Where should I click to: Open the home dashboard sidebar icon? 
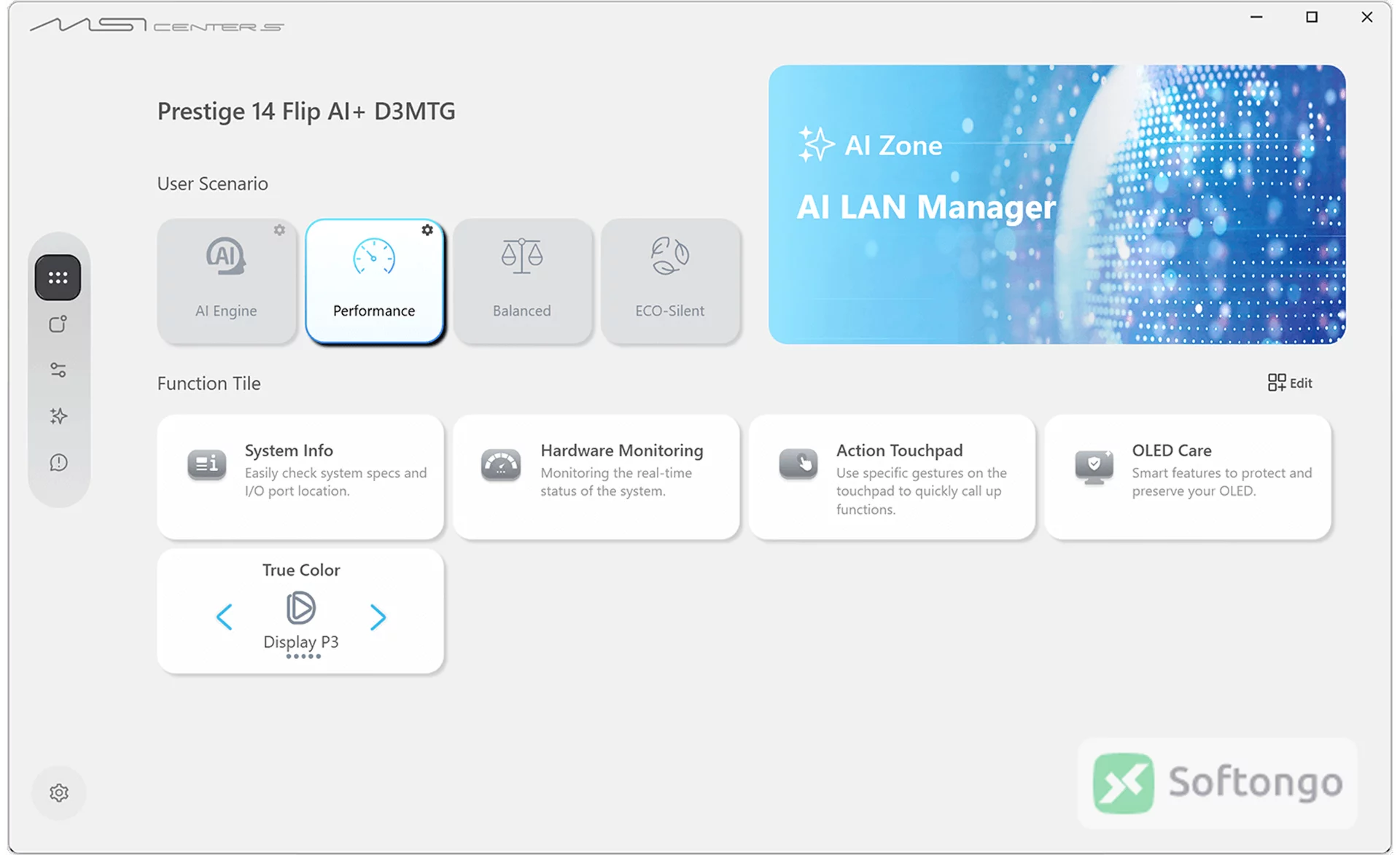pos(58,278)
